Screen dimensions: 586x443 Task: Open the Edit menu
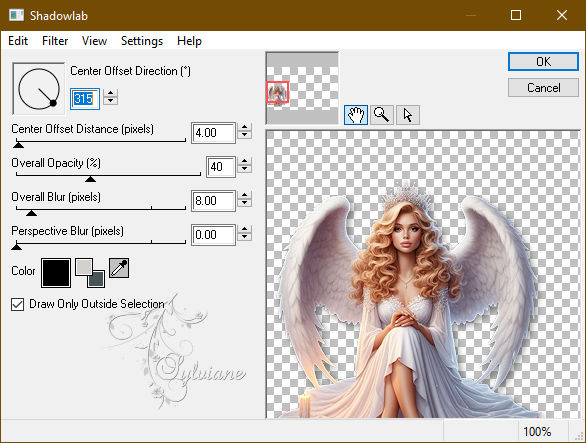pyautogui.click(x=18, y=41)
